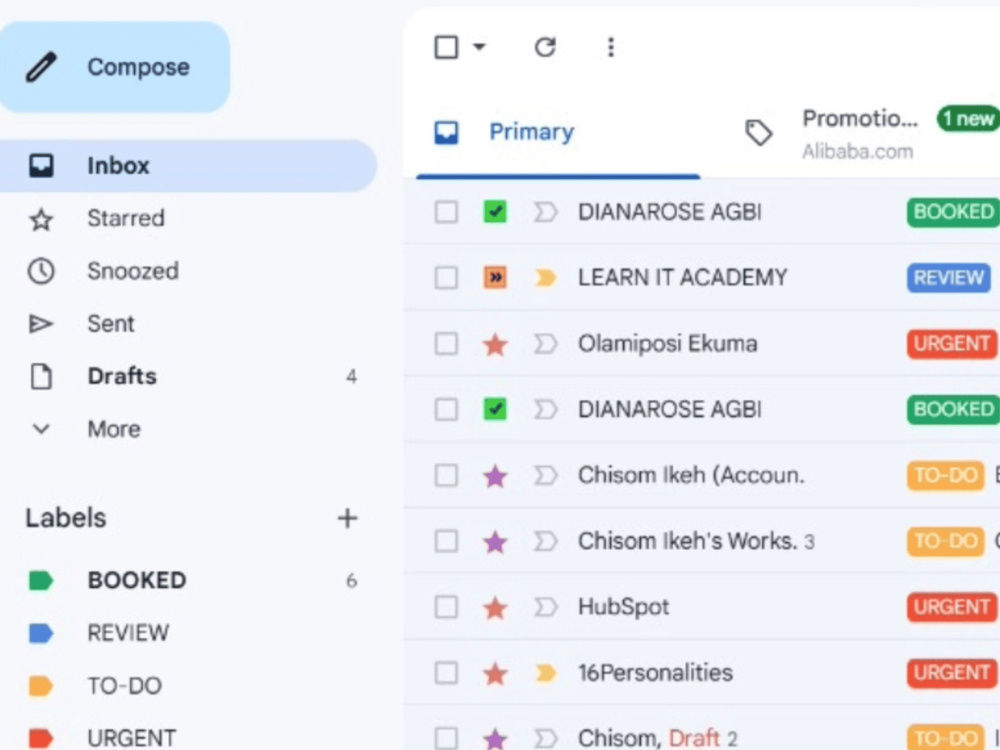Select the Chisom Ikeh (Accoun. email checkbox

446,476
